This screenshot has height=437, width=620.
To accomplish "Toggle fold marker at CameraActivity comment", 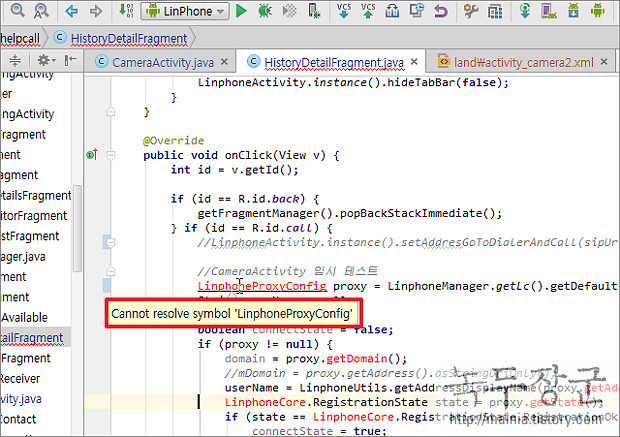I will (x=111, y=271).
